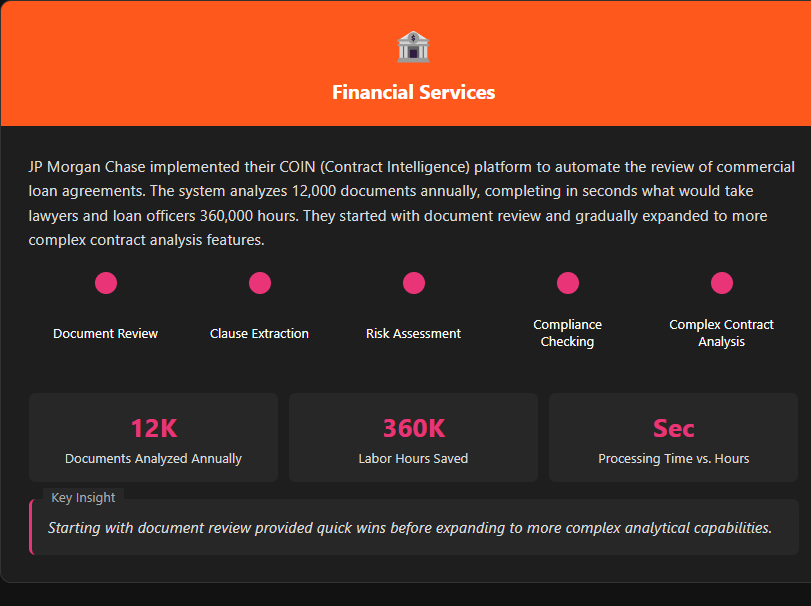
Task: Select the Complex Contract Analysis dot
Action: pos(722,283)
